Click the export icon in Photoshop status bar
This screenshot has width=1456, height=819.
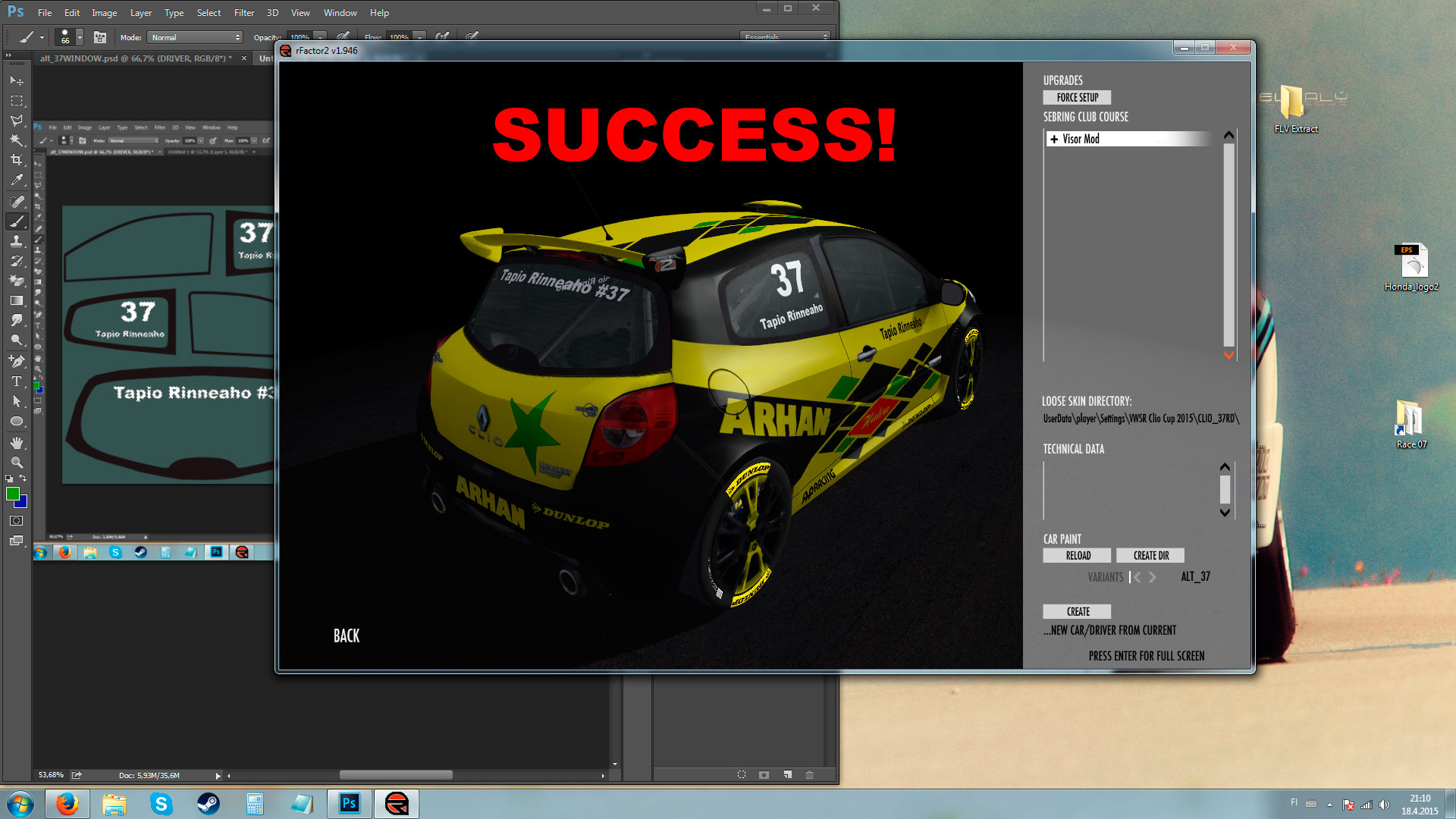tap(77, 775)
